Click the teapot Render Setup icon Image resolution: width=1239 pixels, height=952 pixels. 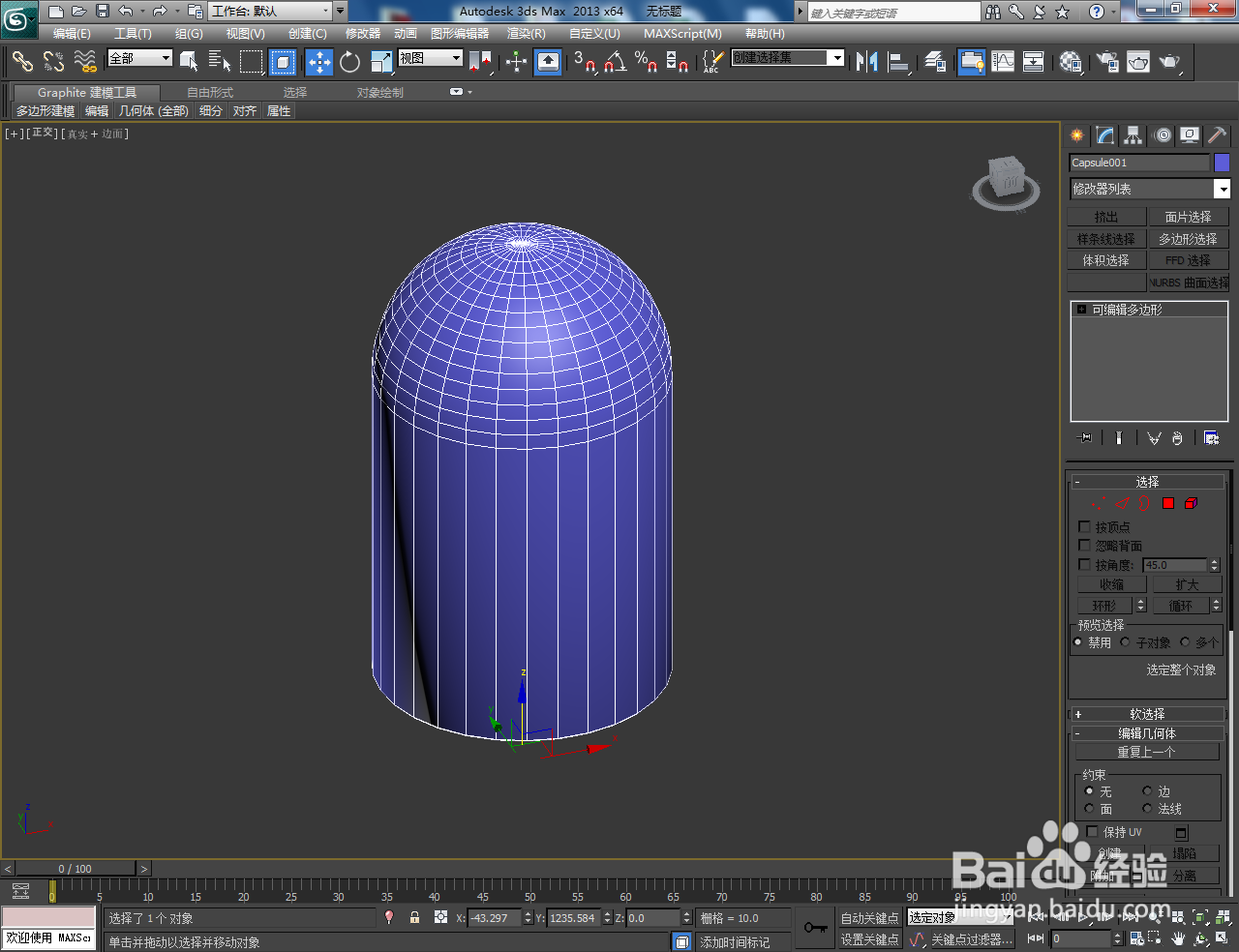click(1107, 63)
